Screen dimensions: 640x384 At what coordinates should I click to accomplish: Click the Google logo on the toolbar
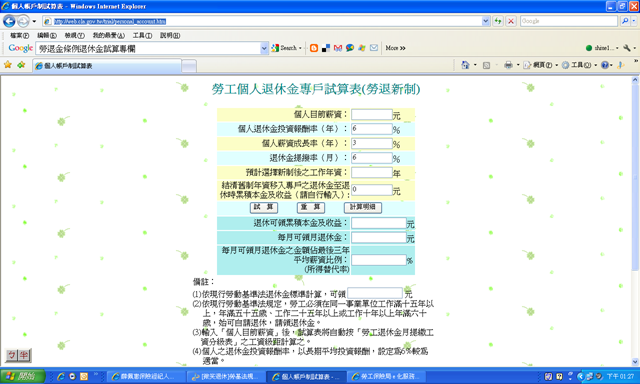click(20, 48)
